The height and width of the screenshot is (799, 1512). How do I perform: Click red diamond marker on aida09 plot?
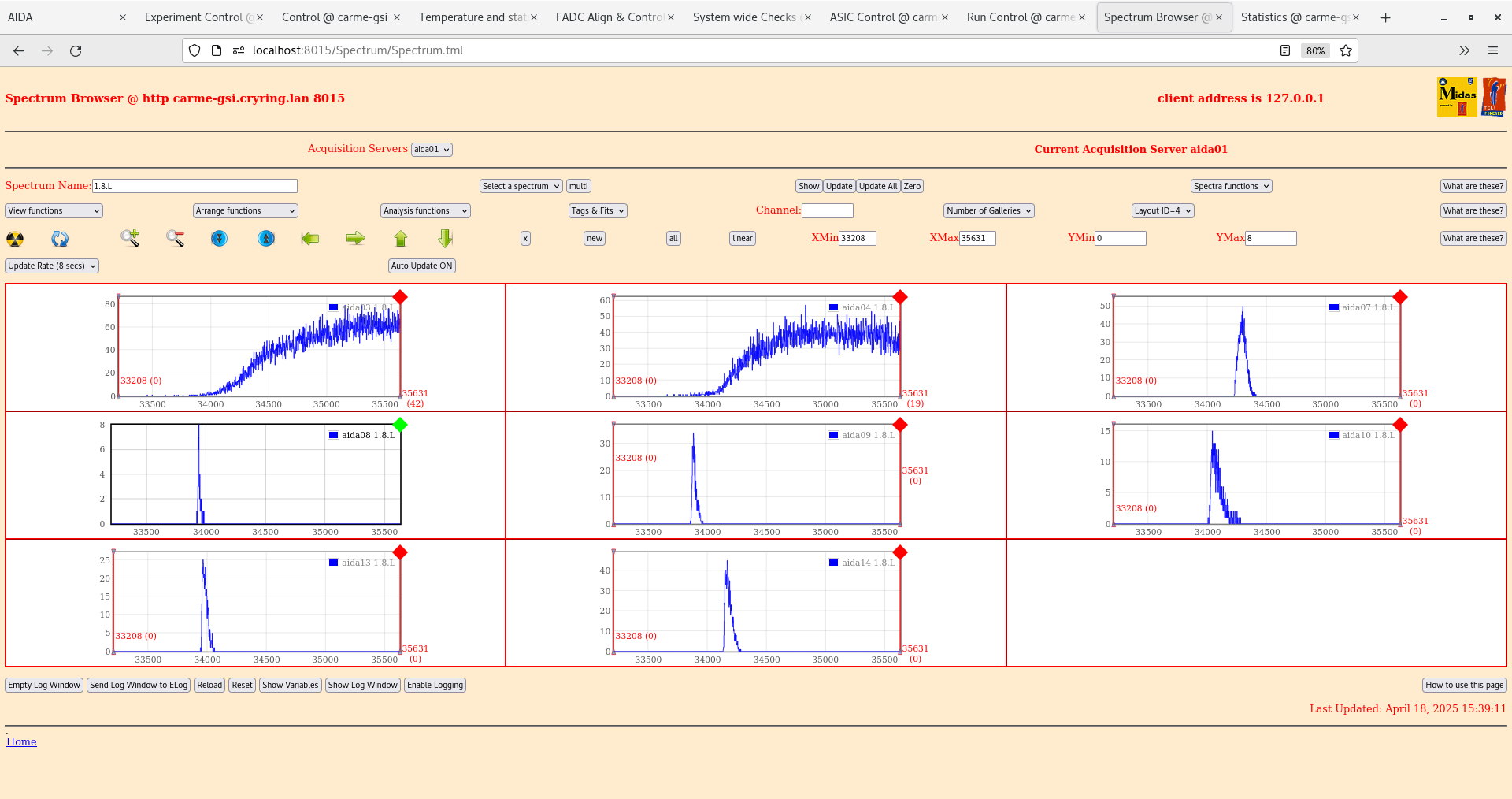pos(900,425)
